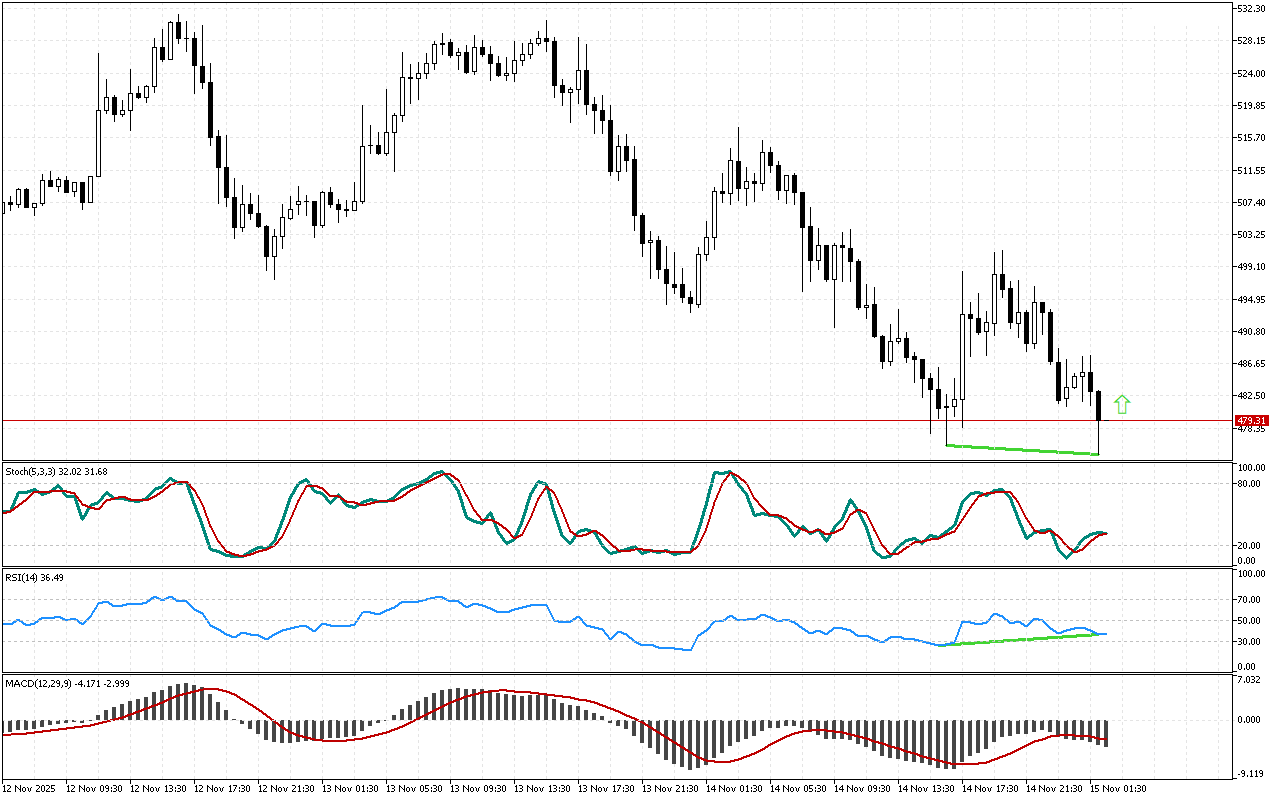
Task: Click the MACD -9.119 scale label
Action: 1249,772
